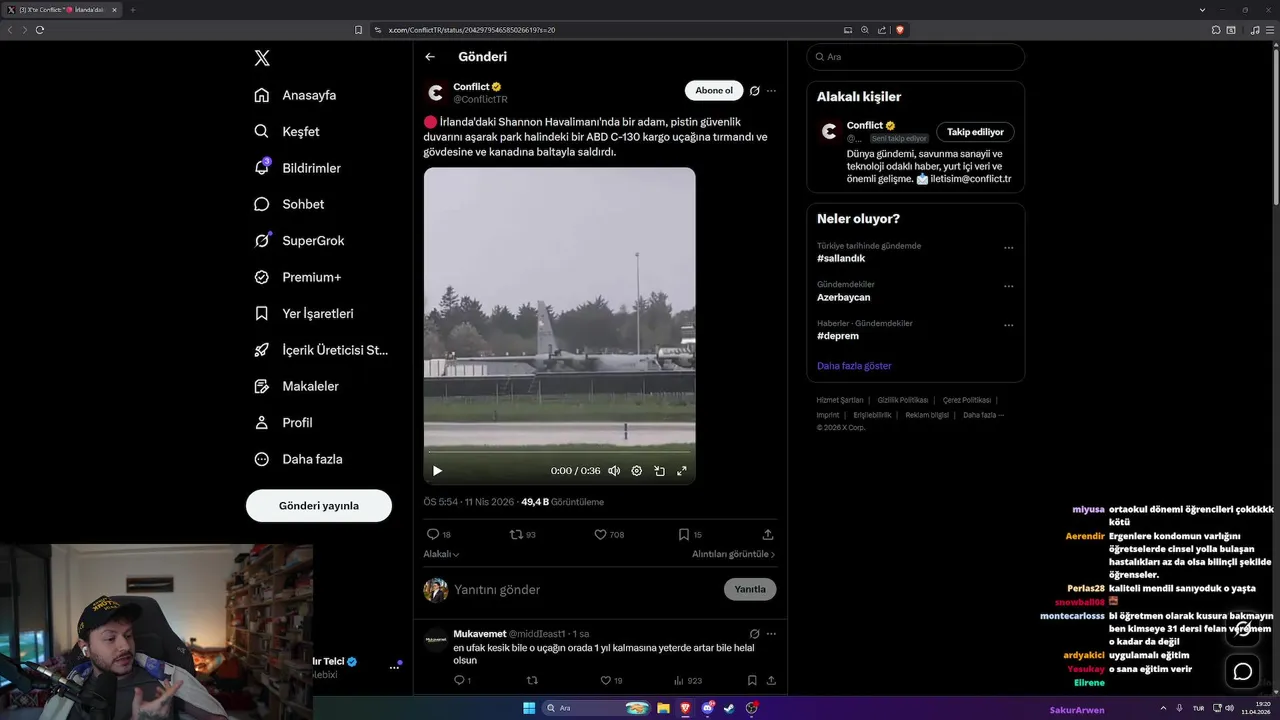The image size is (1280, 720).
Task: Play the video
Action: pyautogui.click(x=437, y=471)
